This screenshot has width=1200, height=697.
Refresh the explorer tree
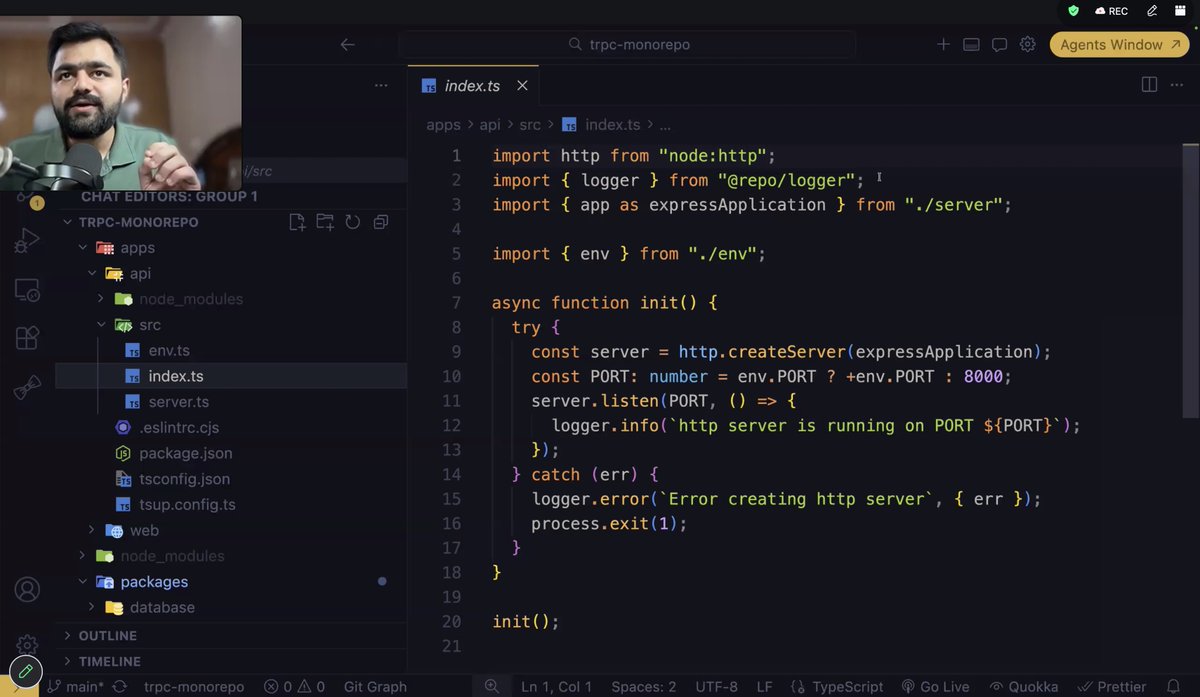tap(352, 222)
